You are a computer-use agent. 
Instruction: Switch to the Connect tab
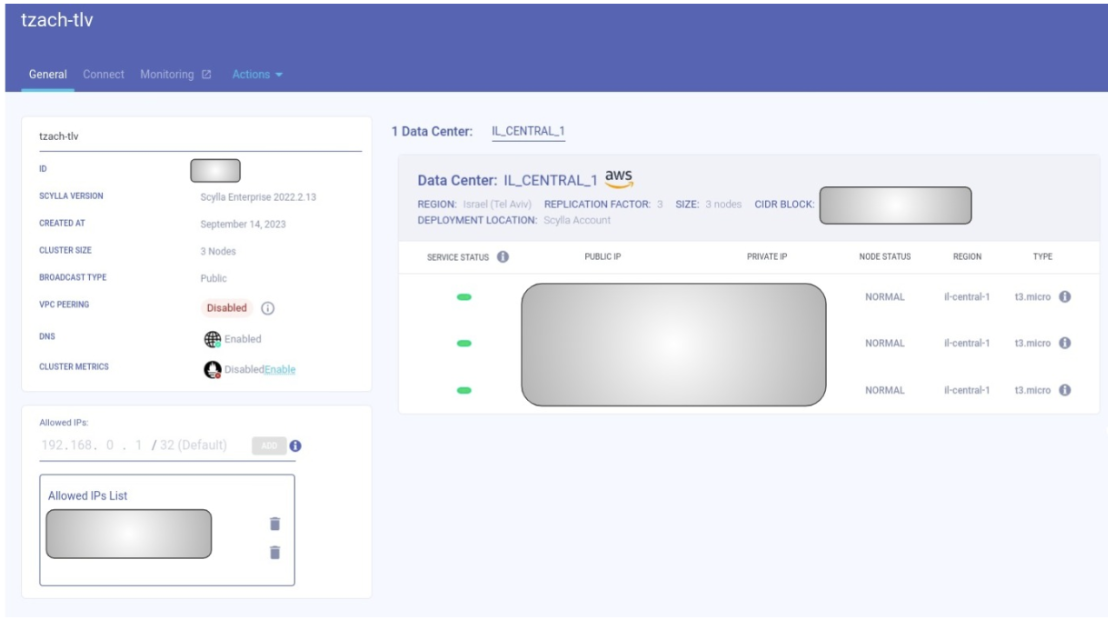point(103,74)
